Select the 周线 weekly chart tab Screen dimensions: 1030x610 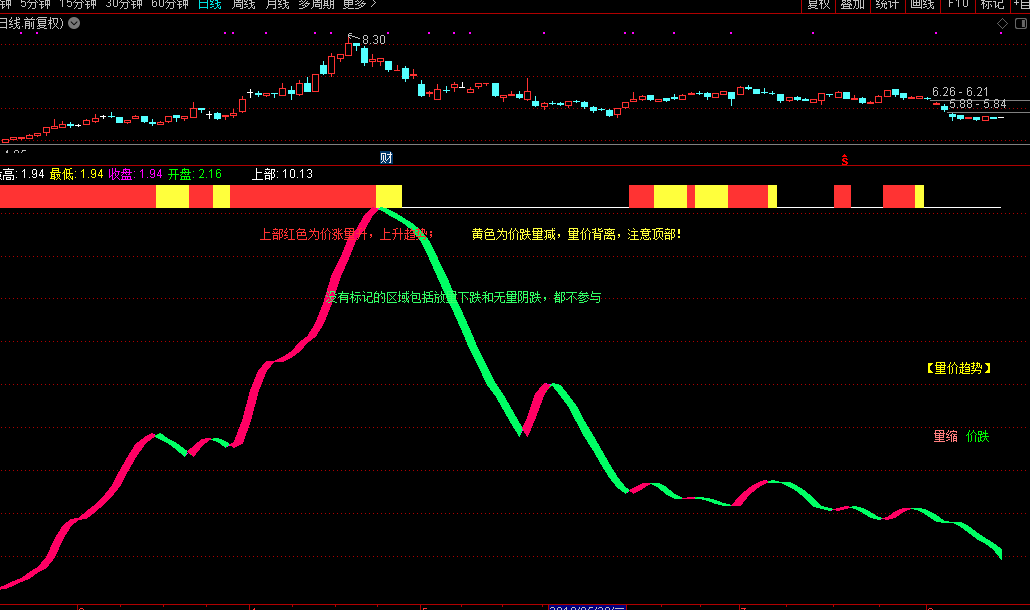(x=243, y=5)
